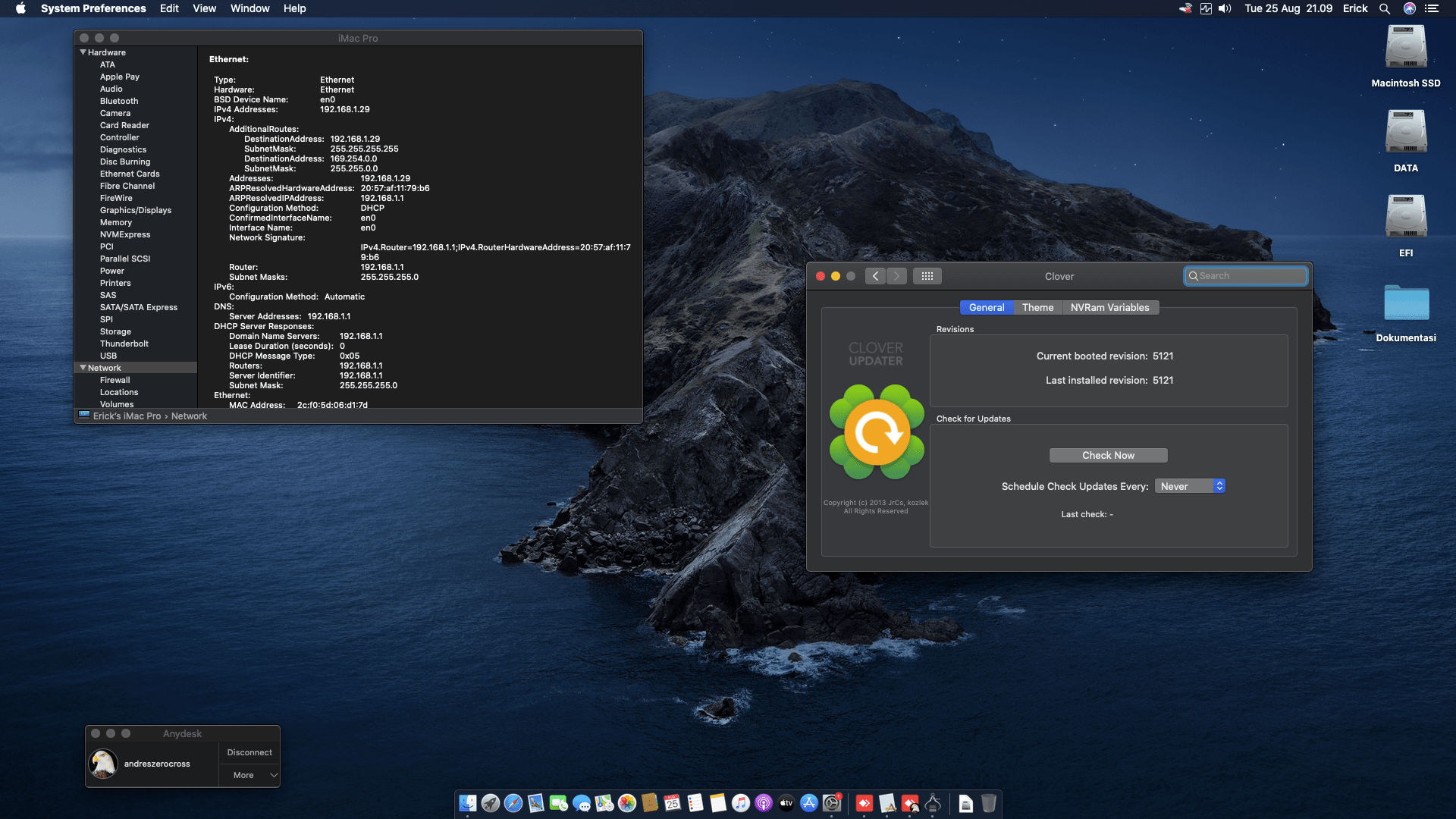Click the Clover Search field

[1246, 276]
